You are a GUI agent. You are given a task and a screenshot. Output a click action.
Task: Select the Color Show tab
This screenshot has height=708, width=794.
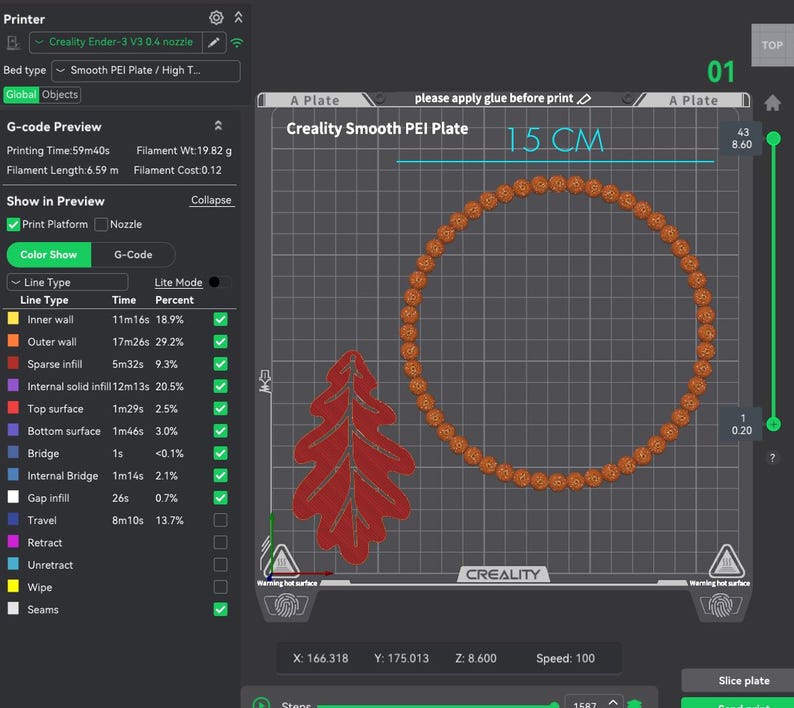click(49, 255)
